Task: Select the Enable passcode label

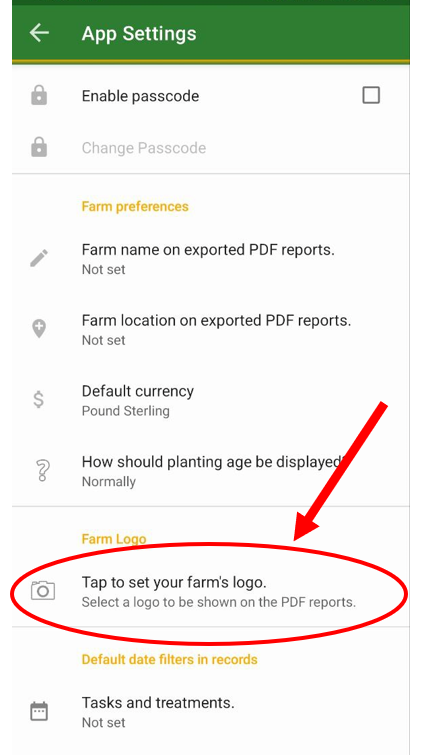Action: click(140, 96)
